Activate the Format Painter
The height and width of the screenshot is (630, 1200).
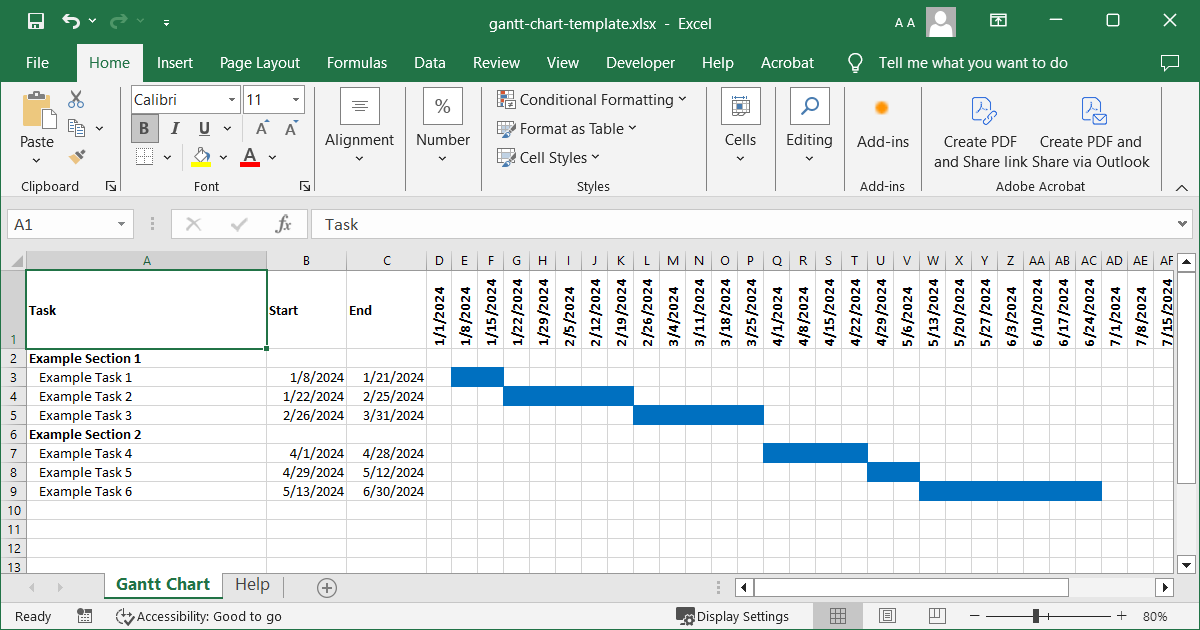tap(75, 157)
